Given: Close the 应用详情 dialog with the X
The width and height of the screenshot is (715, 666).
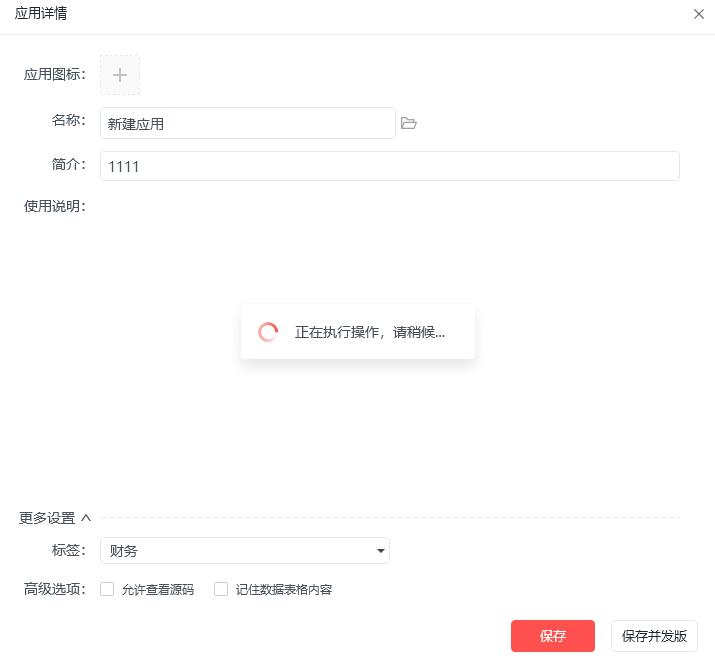Looking at the screenshot, I should pos(699,14).
